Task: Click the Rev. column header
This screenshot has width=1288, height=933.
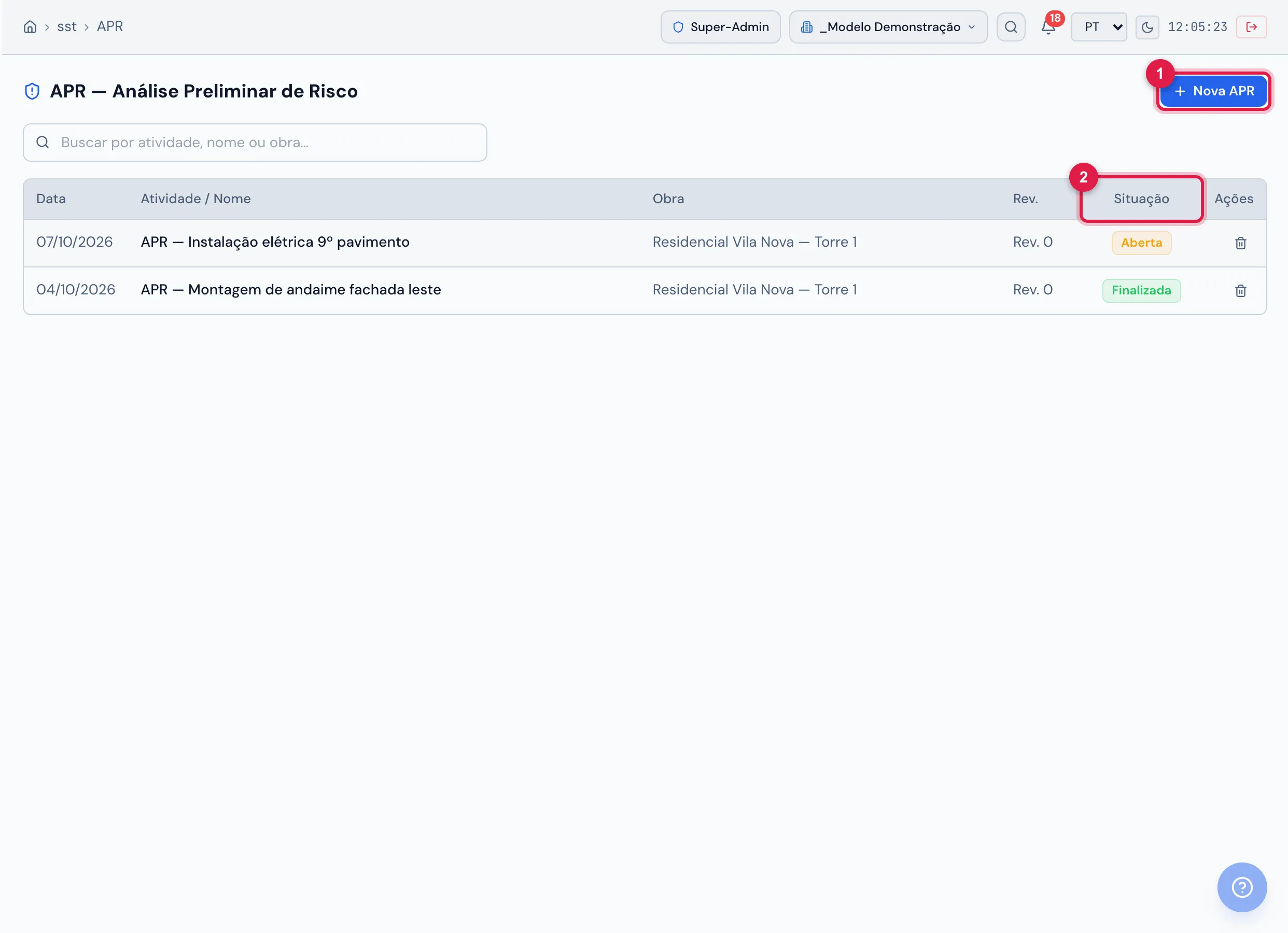Action: coord(1026,199)
